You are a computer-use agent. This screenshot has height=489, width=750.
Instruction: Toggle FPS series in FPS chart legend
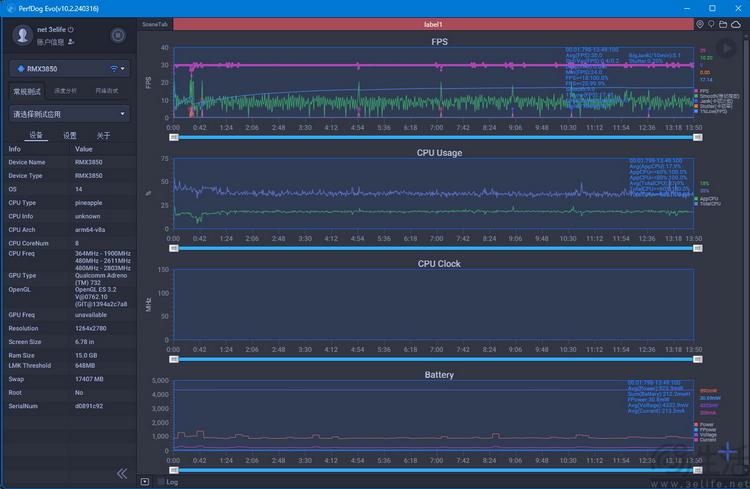tap(701, 91)
